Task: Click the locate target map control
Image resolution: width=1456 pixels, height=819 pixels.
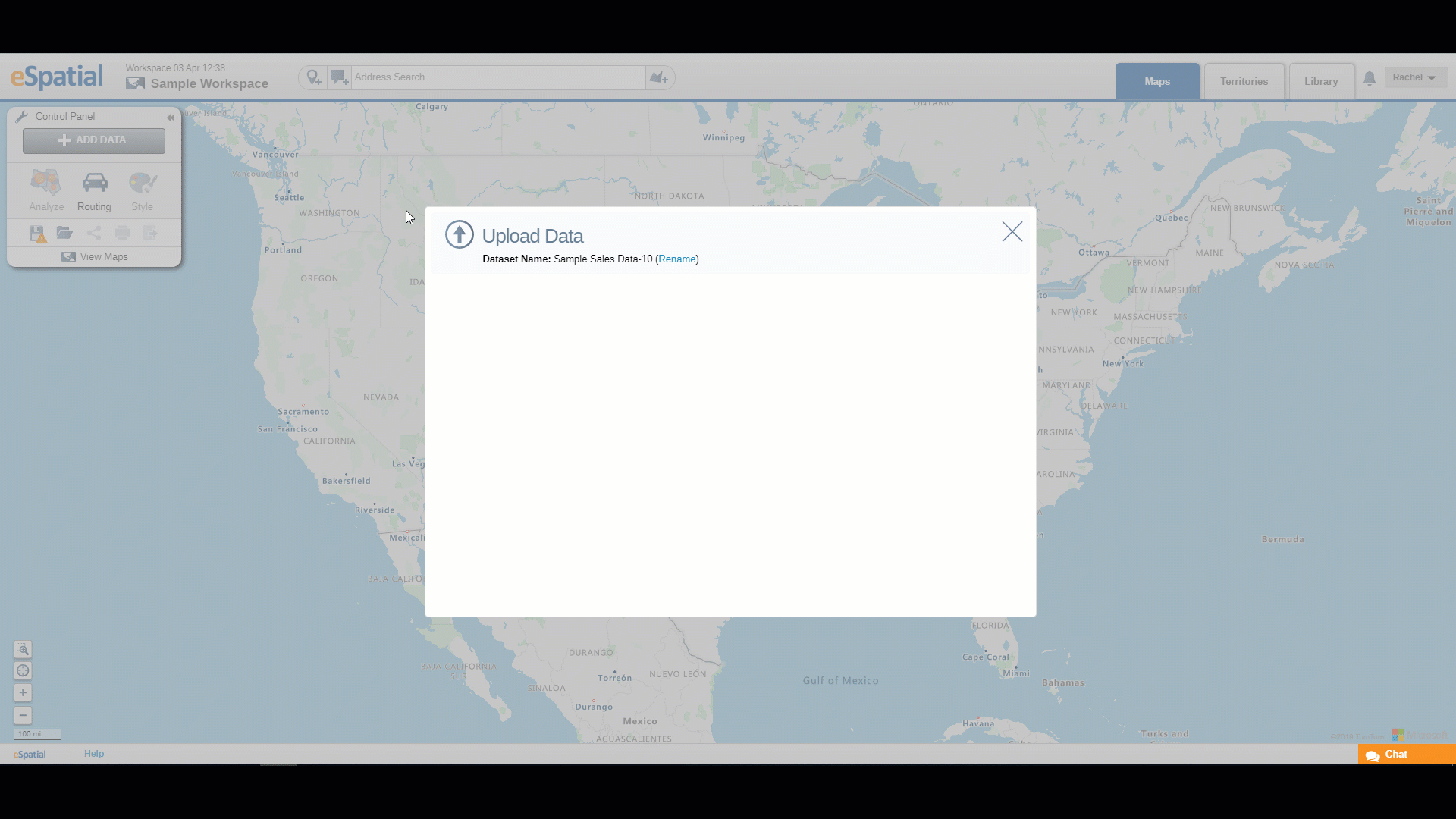Action: [x=23, y=671]
